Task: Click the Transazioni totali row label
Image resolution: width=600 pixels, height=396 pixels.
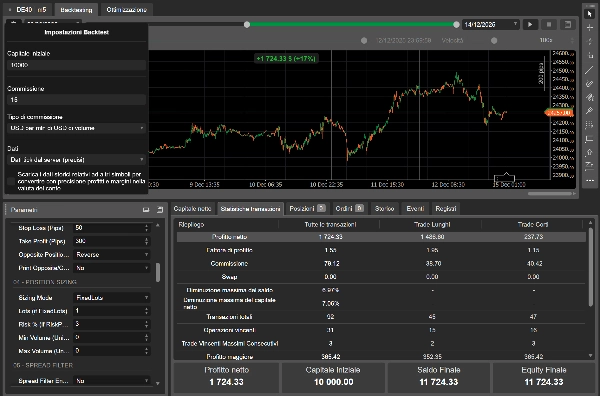Action: pos(229,317)
